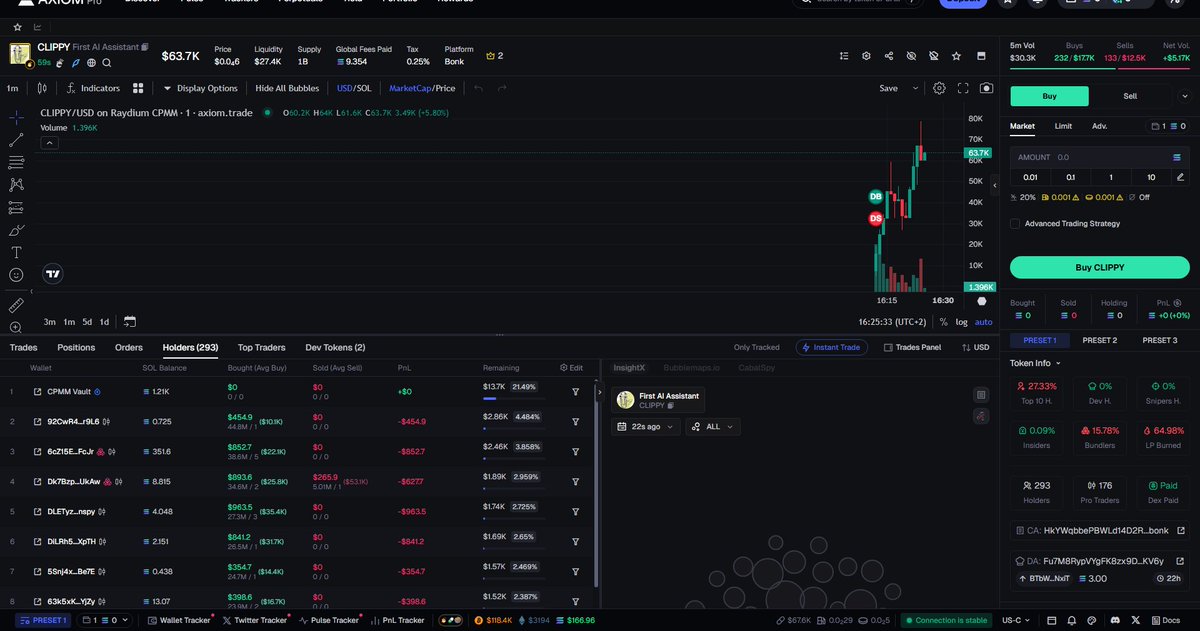This screenshot has height=631, width=1200.
Task: Toggle MarketCap/Price chart mode
Action: click(x=421, y=88)
